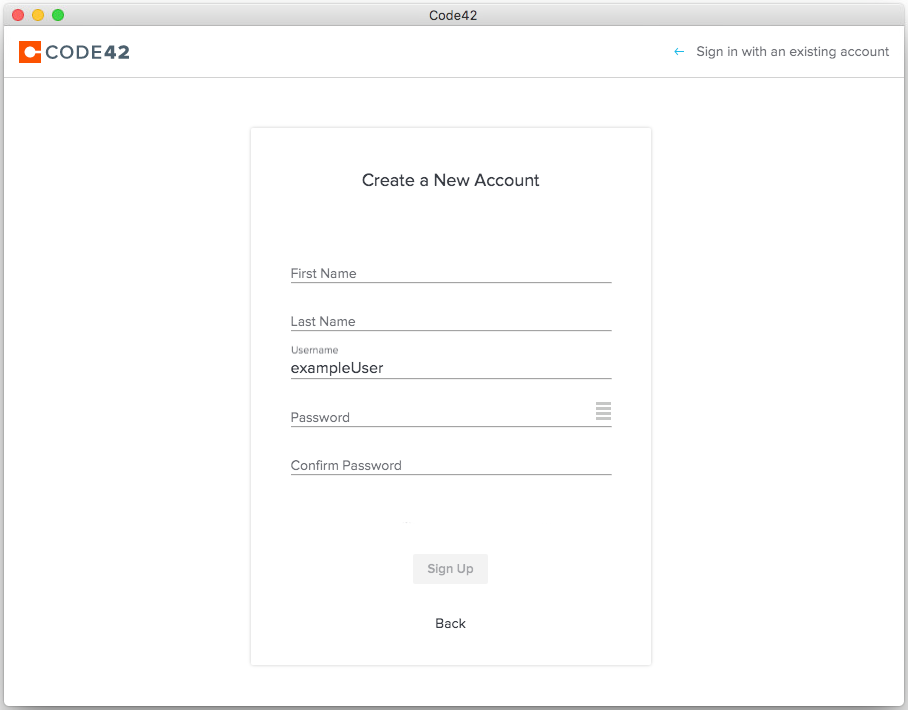Click inside the First Name input field
The image size is (908, 710).
450,273
